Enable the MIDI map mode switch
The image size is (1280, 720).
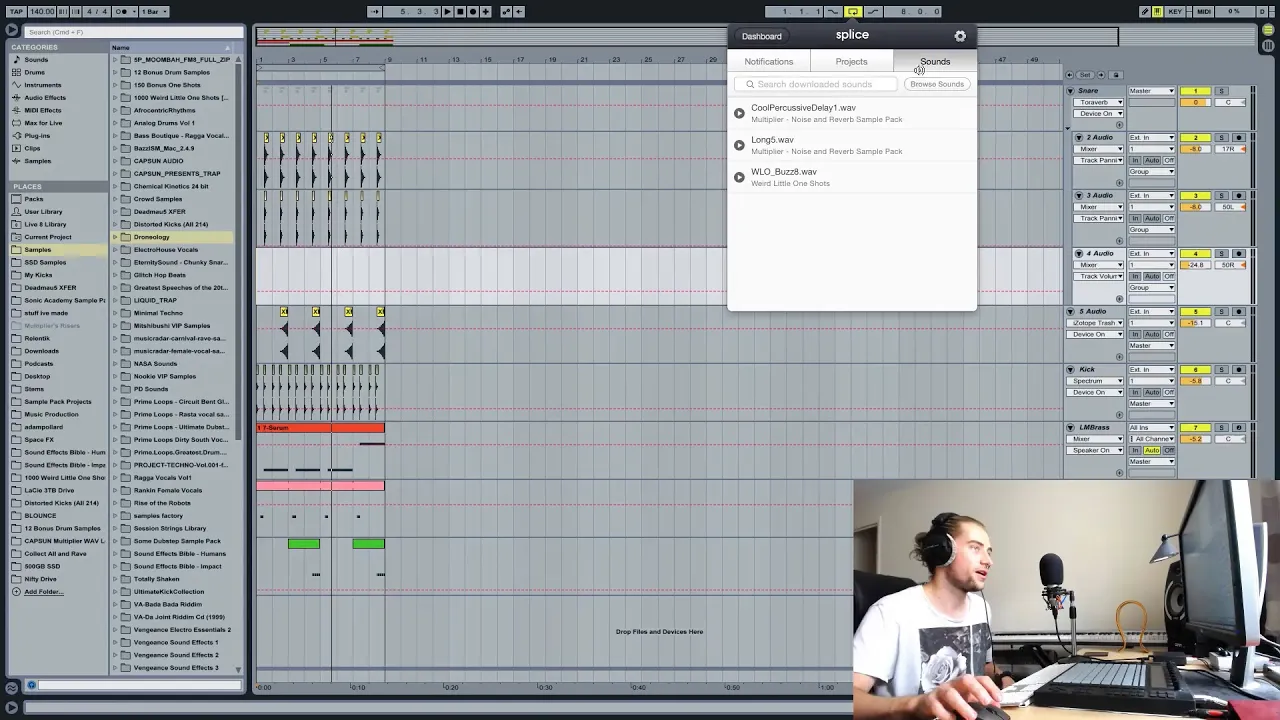click(x=1204, y=11)
